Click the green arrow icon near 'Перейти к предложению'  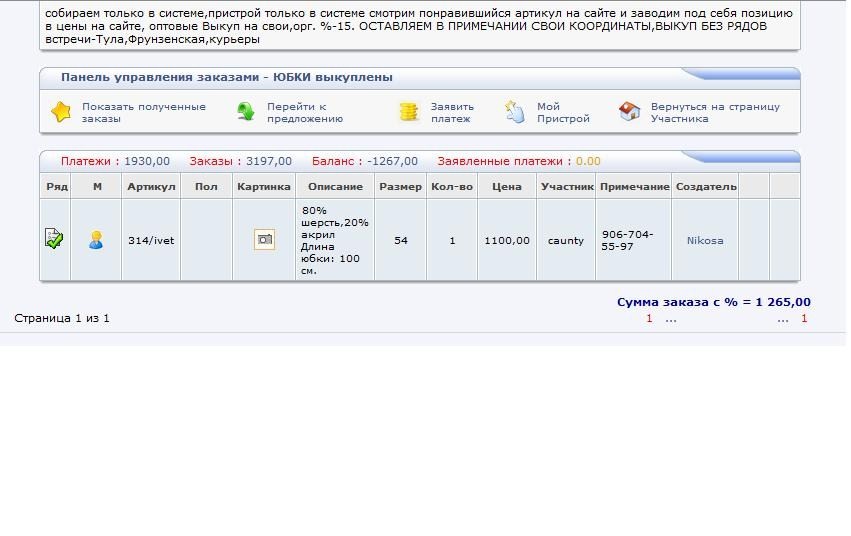[x=246, y=112]
